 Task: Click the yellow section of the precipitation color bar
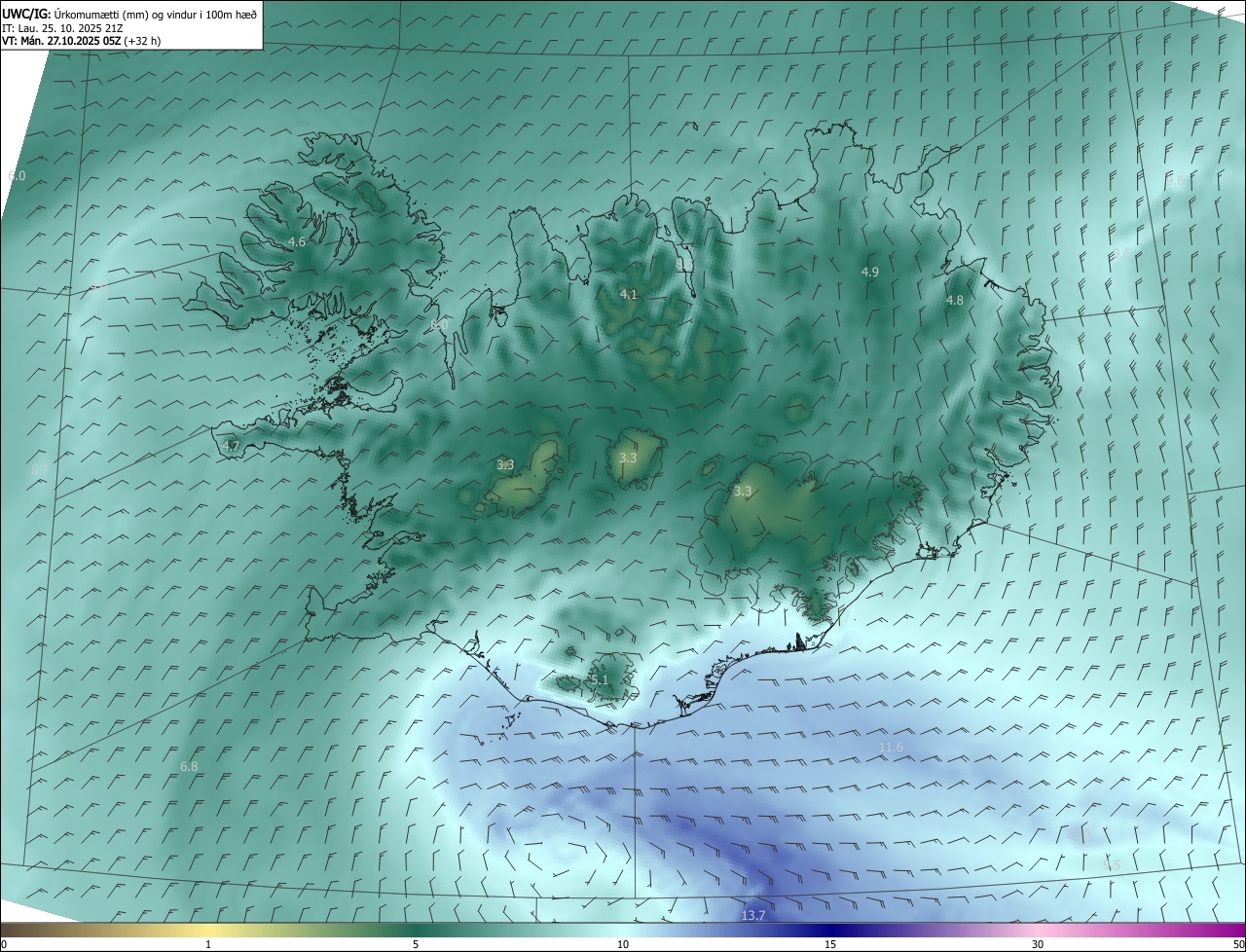209,931
